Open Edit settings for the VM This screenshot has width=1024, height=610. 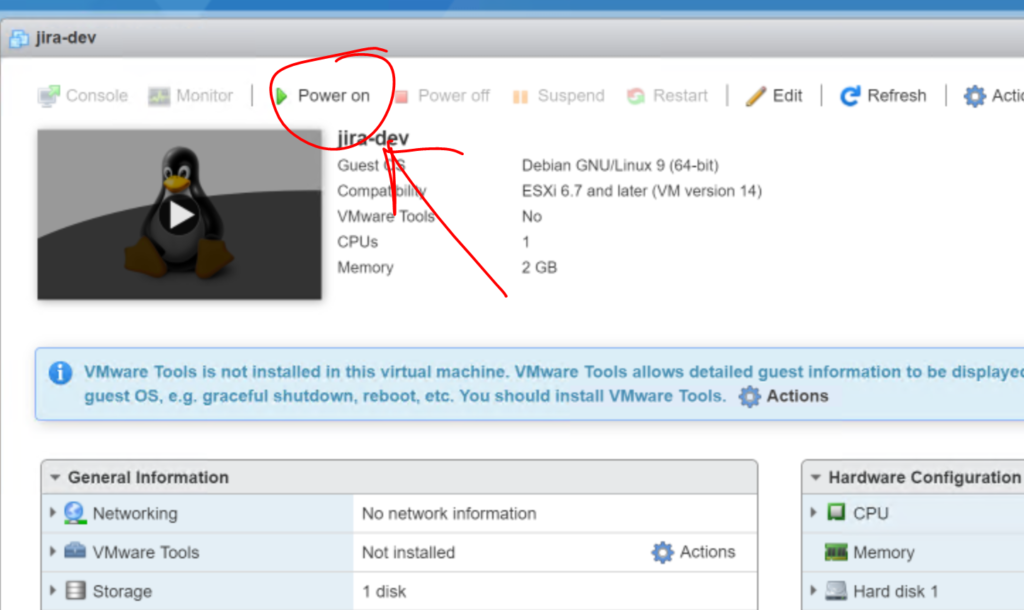click(x=774, y=96)
